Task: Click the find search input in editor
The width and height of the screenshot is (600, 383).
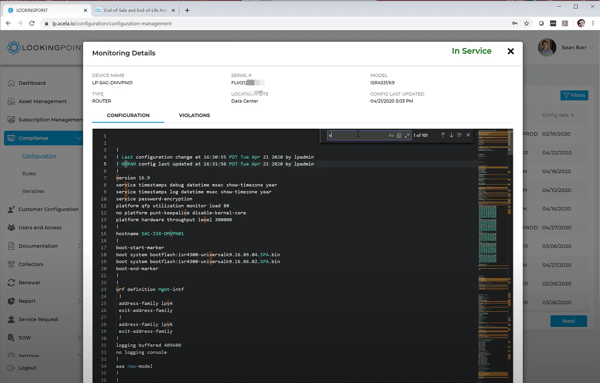Action: pyautogui.click(x=357, y=135)
